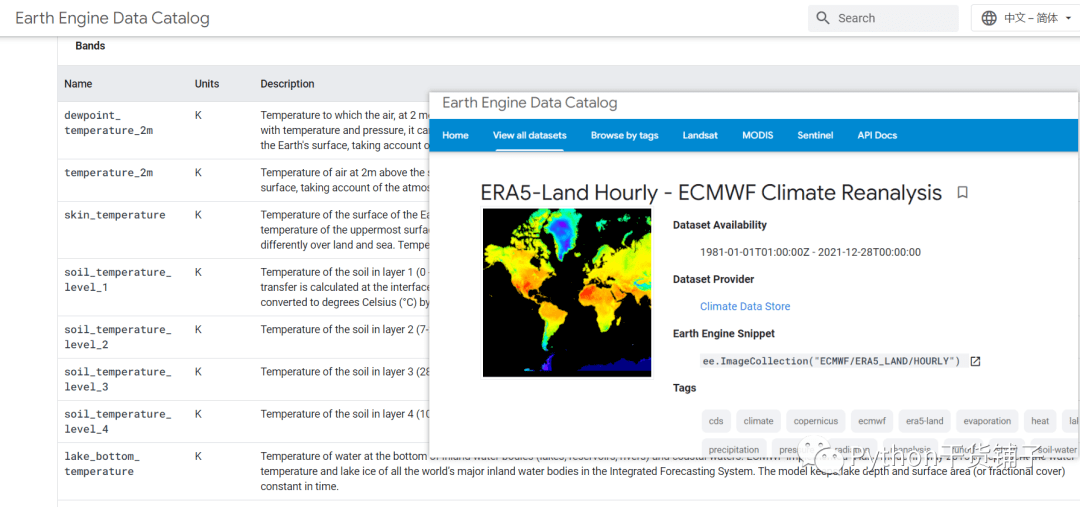Click the soil_temperature_level_1 band name

coord(118,280)
